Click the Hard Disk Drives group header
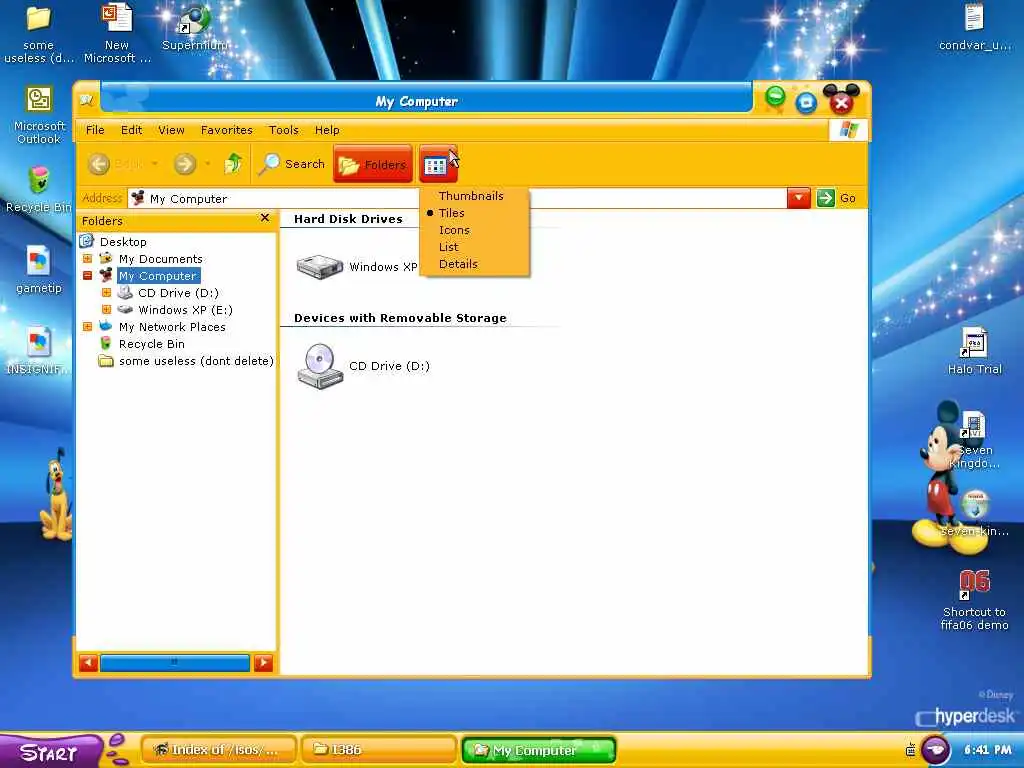The height and width of the screenshot is (768, 1024). tap(348, 219)
